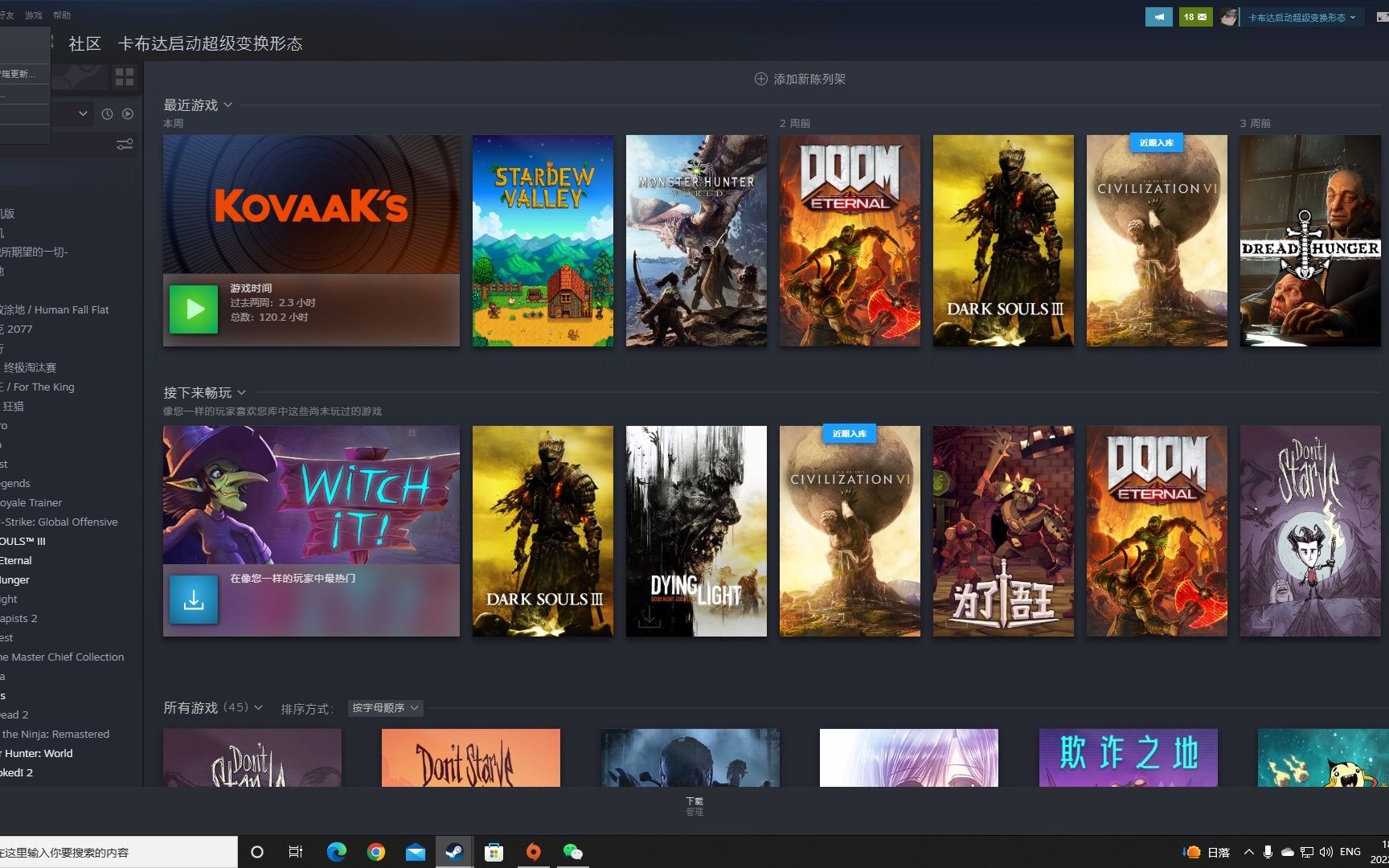
Task: Select Strike: Global Offensive in sidebar
Action: pyautogui.click(x=59, y=522)
